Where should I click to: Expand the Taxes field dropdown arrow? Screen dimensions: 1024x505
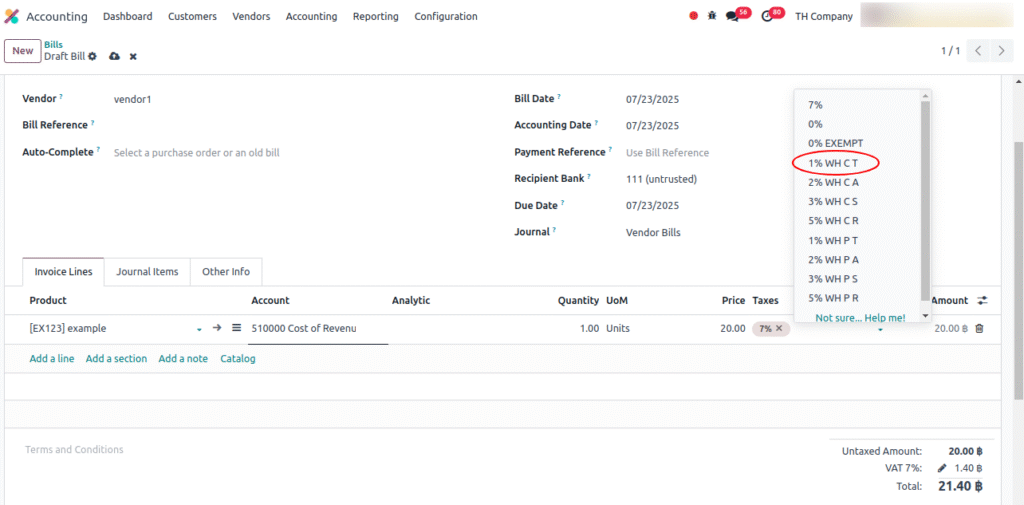[x=880, y=330]
